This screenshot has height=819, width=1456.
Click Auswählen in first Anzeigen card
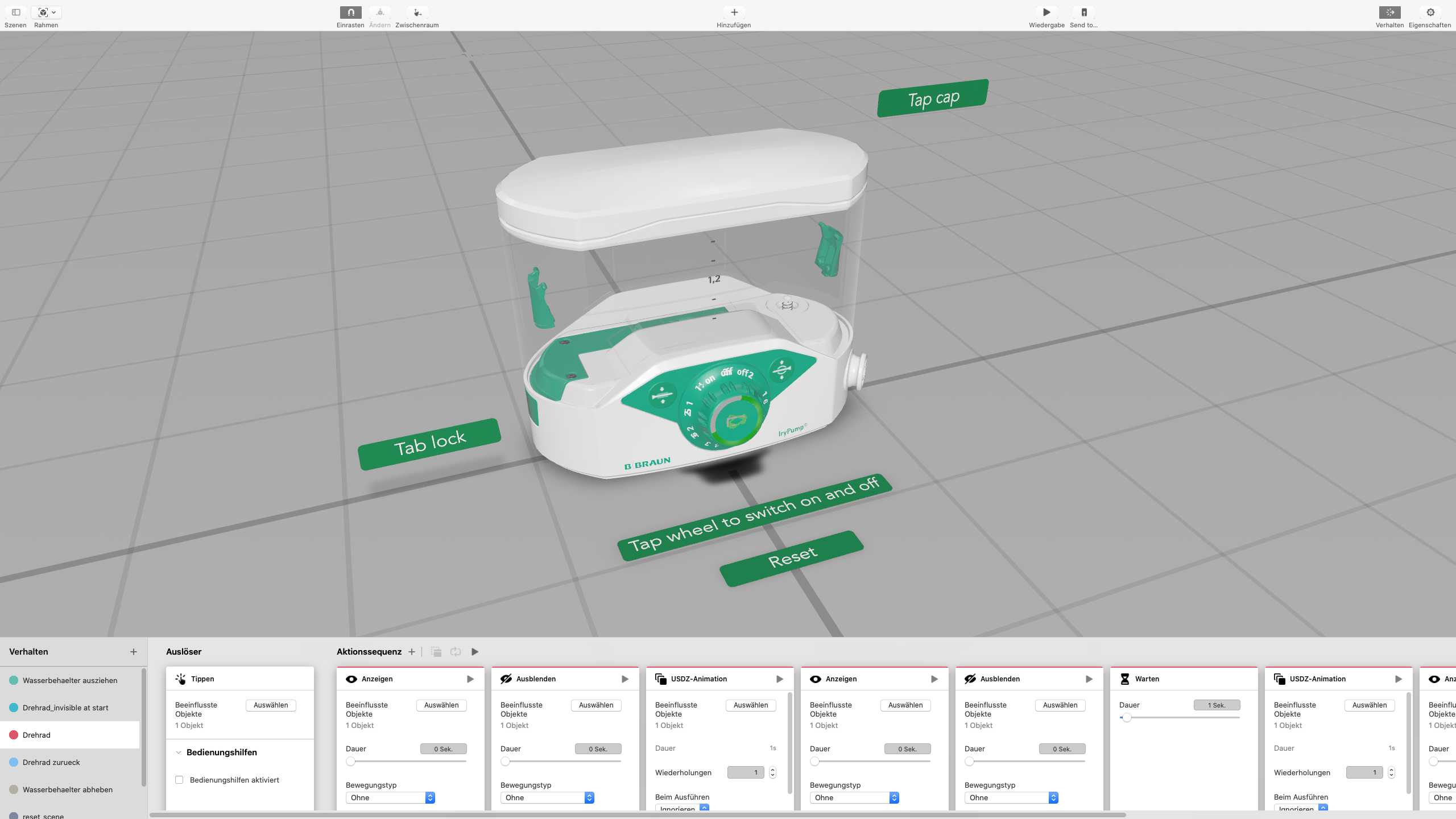pyautogui.click(x=441, y=705)
